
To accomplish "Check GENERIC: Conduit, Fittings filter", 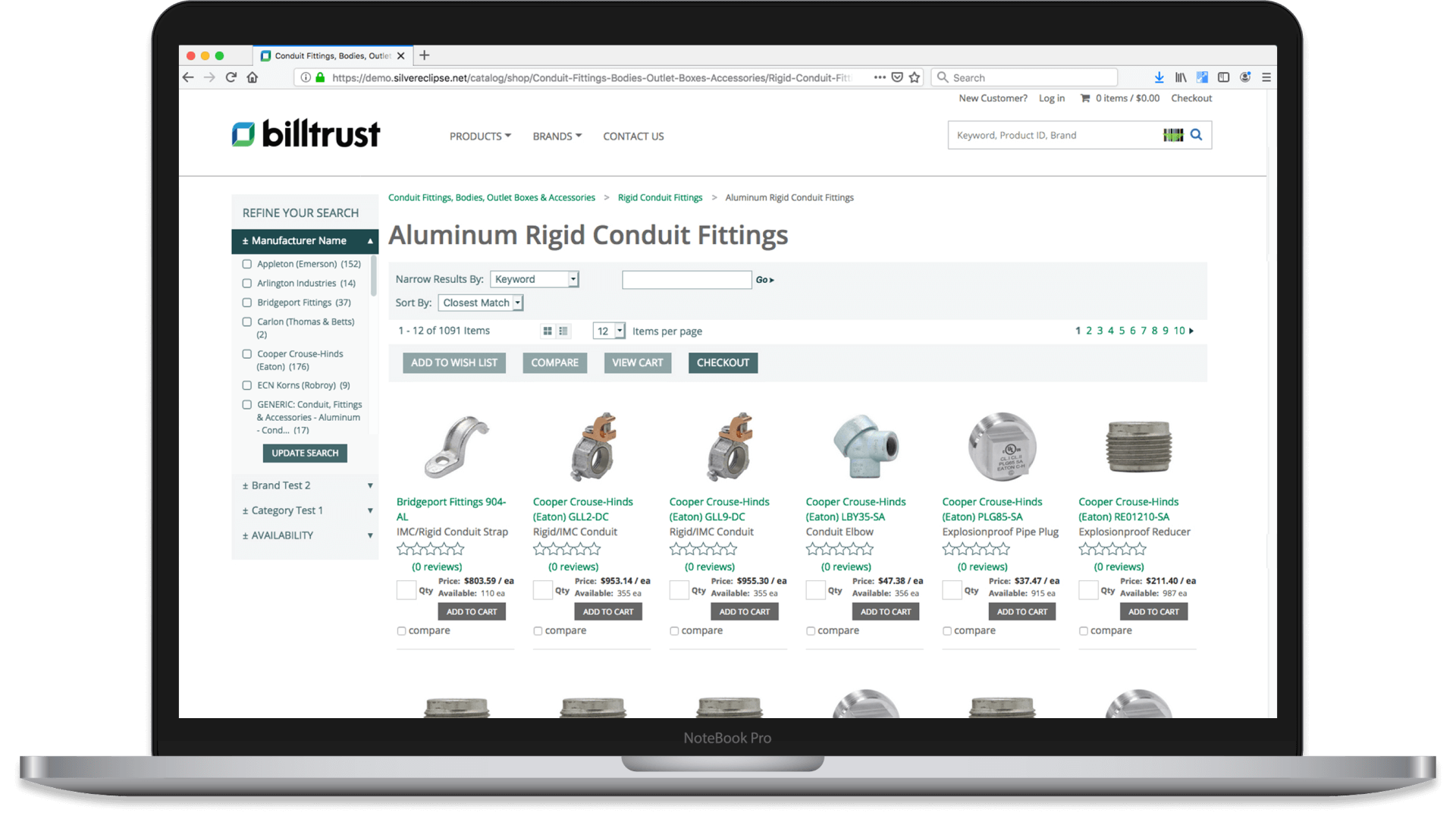I will (x=246, y=405).
